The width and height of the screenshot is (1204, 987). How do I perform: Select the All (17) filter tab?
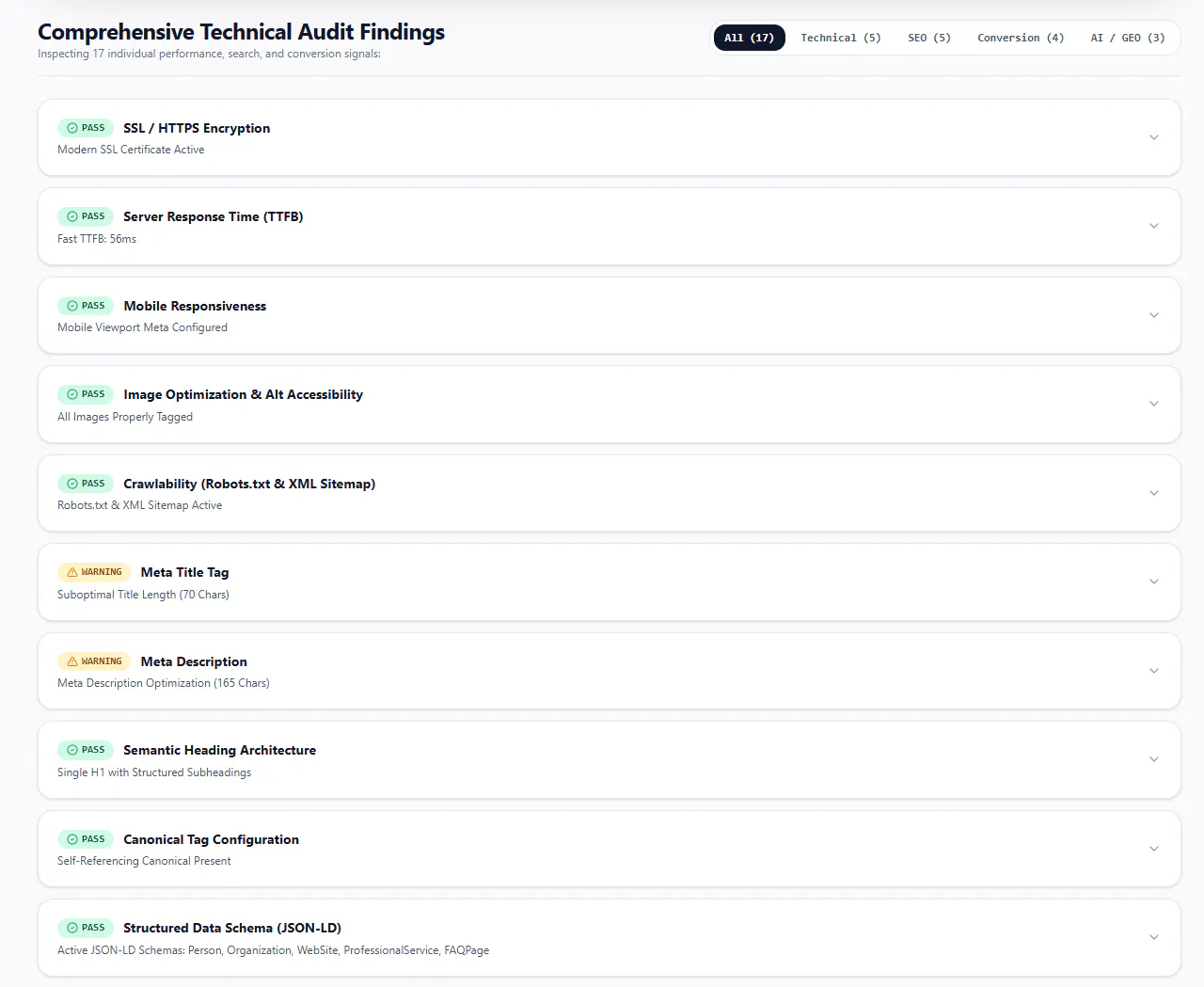749,38
